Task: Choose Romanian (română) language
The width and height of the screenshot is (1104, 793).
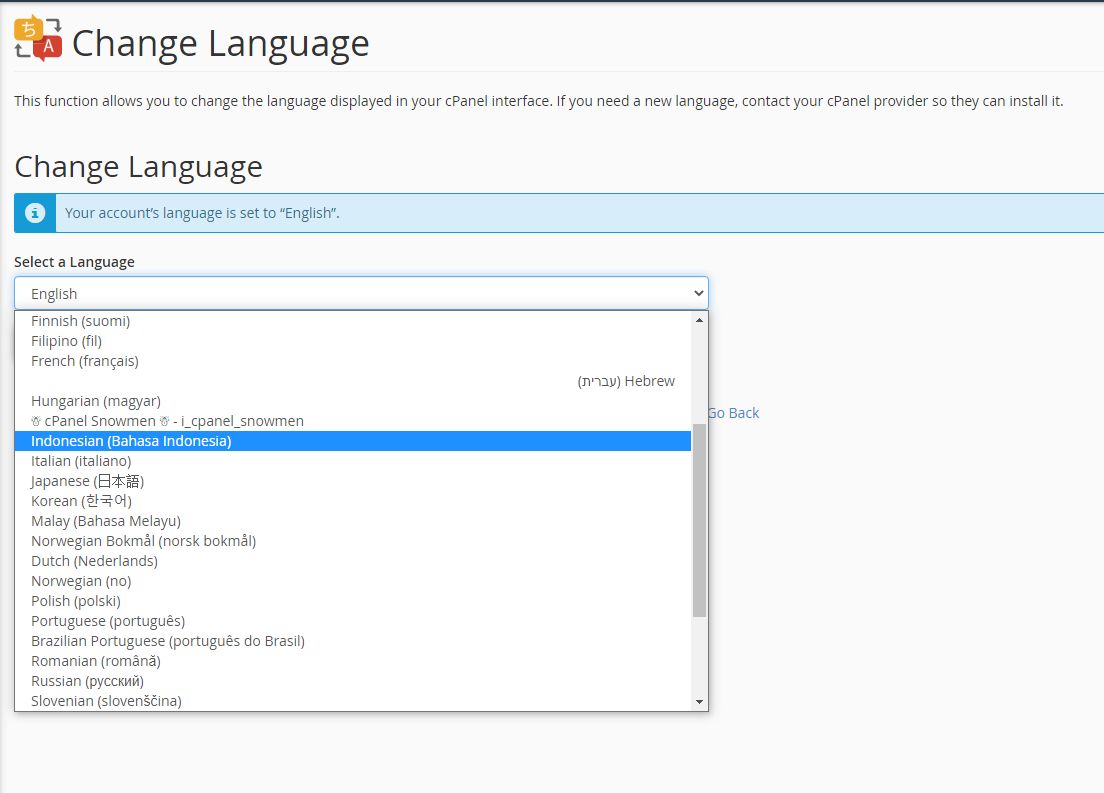Action: [x=353, y=661]
